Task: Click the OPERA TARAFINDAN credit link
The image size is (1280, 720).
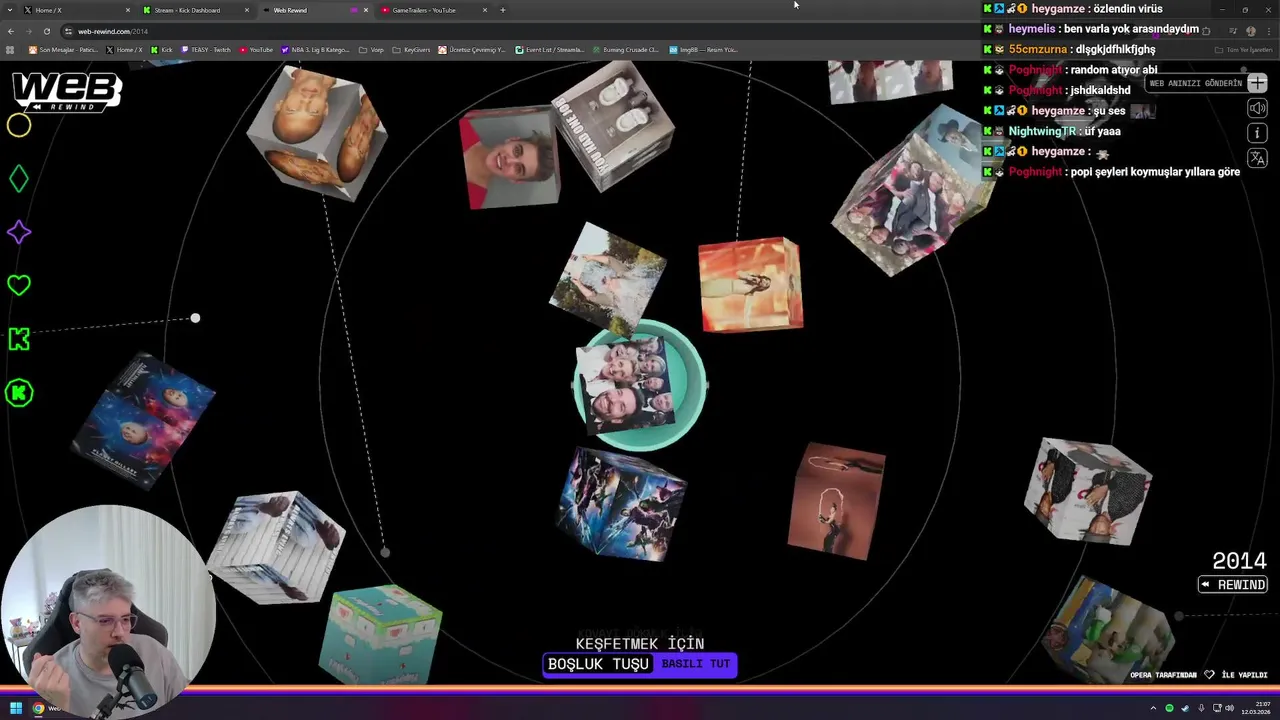Action: (x=1162, y=675)
